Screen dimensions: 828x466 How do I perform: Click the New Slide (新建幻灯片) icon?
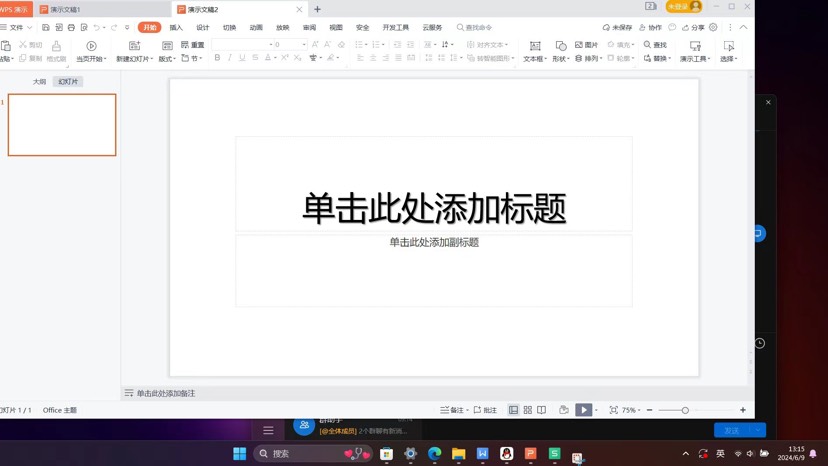click(134, 46)
